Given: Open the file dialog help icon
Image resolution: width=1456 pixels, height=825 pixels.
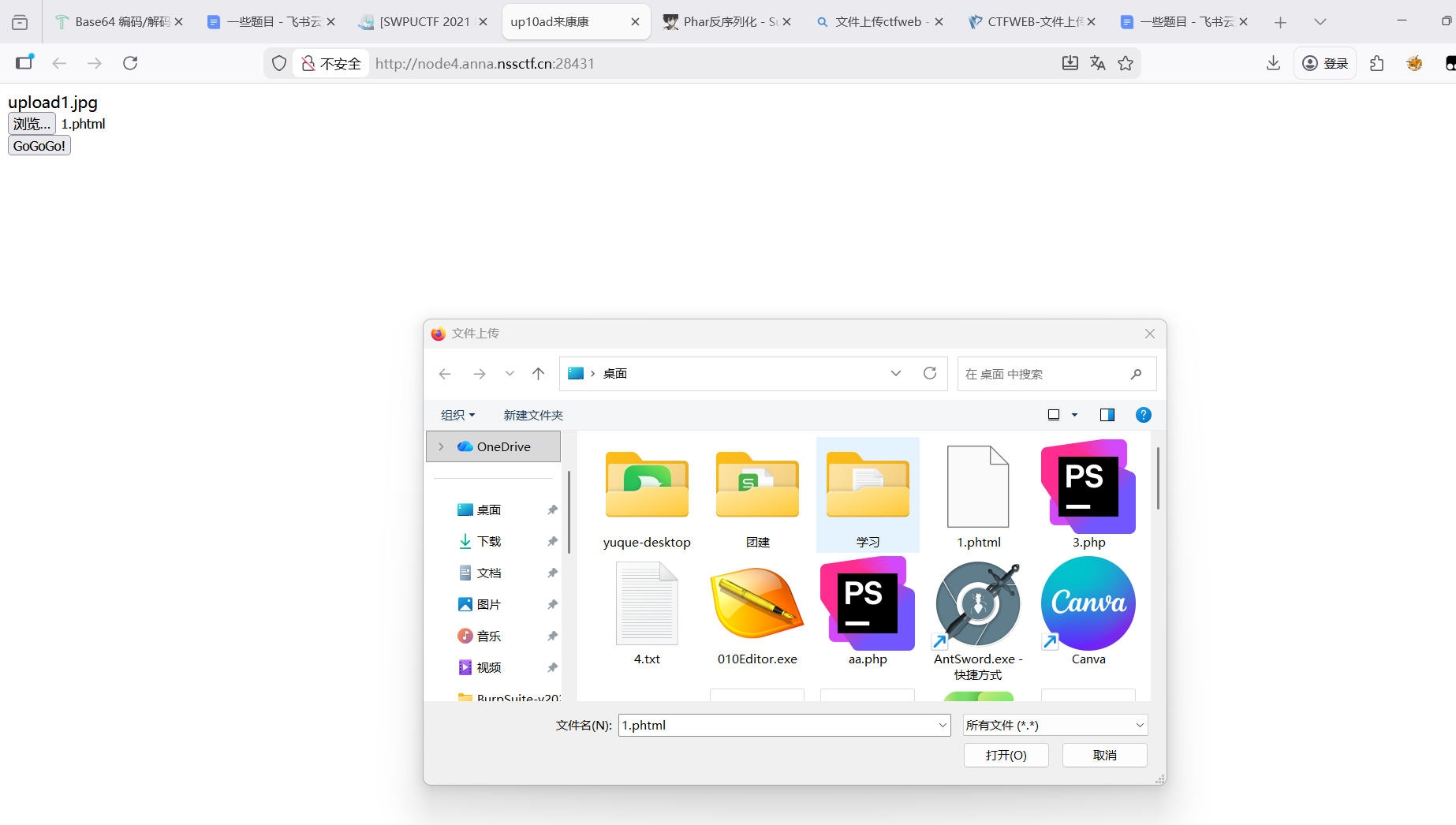Looking at the screenshot, I should tap(1143, 415).
